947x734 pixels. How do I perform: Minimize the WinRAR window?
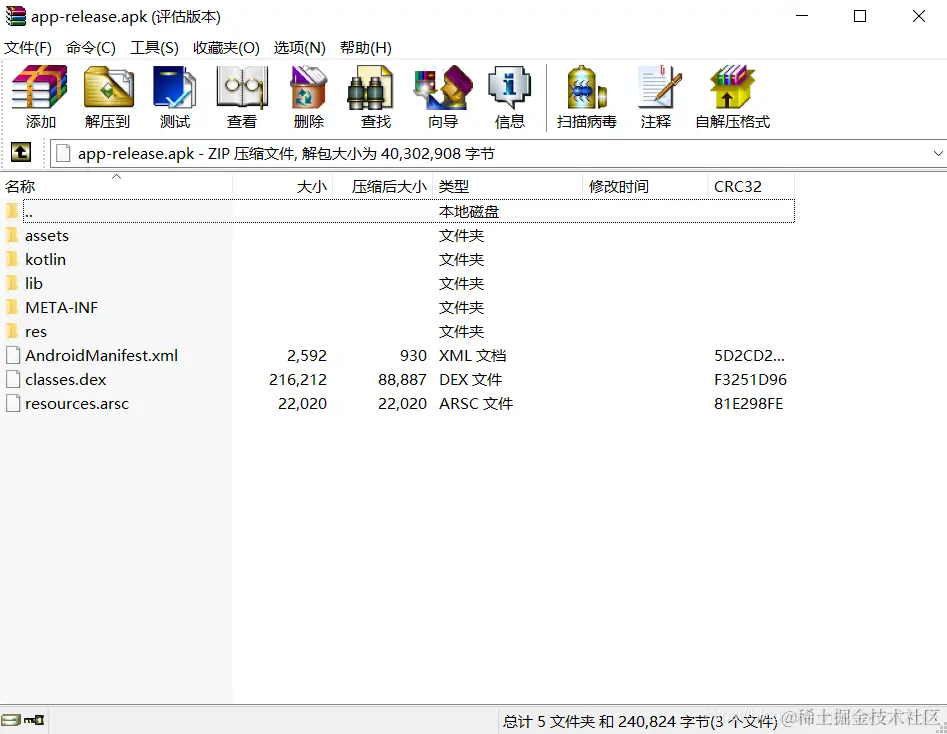802,16
